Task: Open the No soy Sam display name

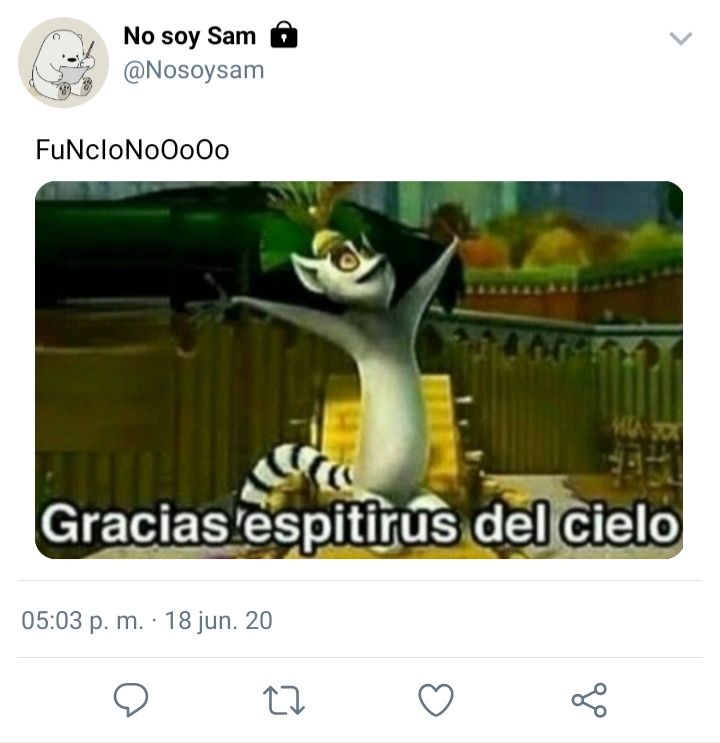Action: [190, 36]
